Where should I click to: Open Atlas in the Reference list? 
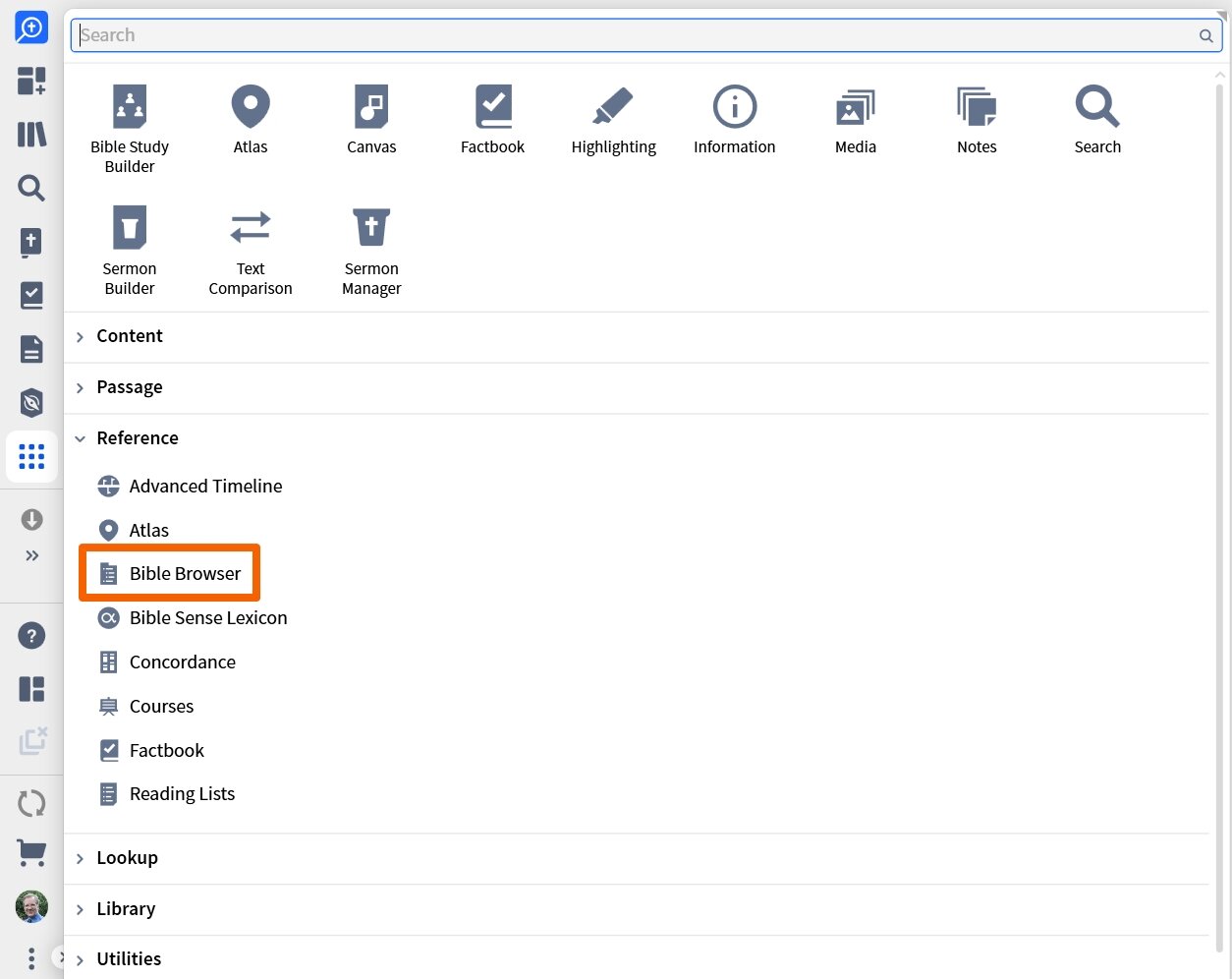(134, 530)
